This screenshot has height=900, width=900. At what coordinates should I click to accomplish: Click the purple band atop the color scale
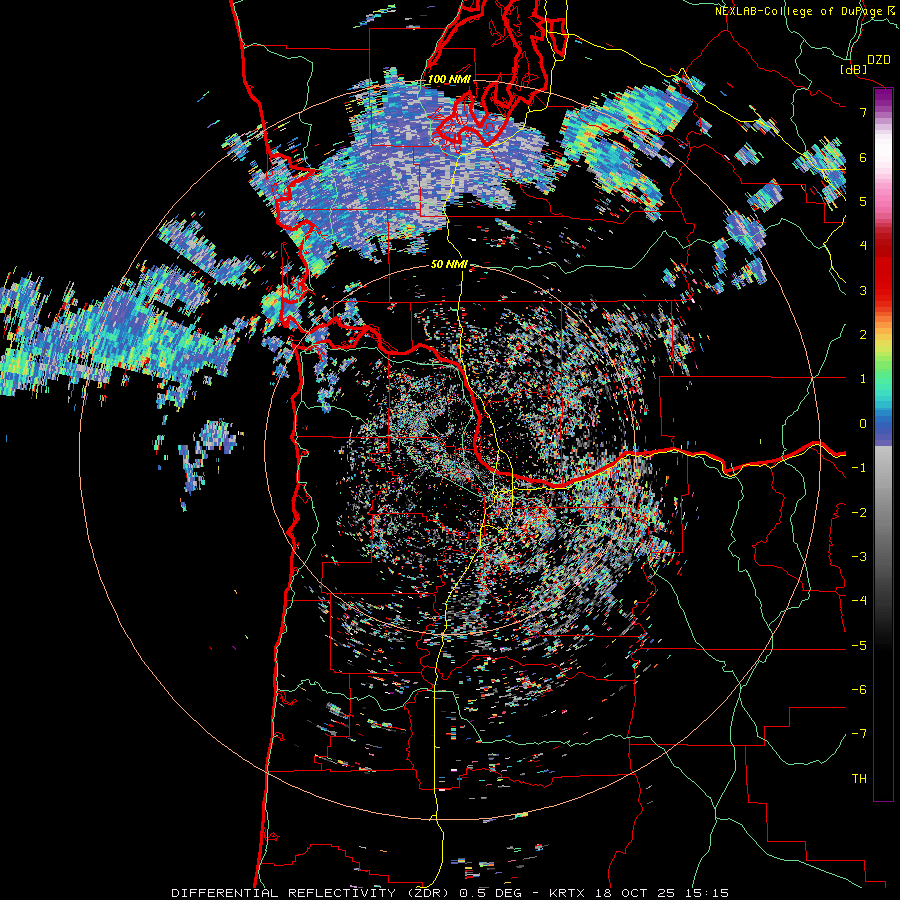883,99
